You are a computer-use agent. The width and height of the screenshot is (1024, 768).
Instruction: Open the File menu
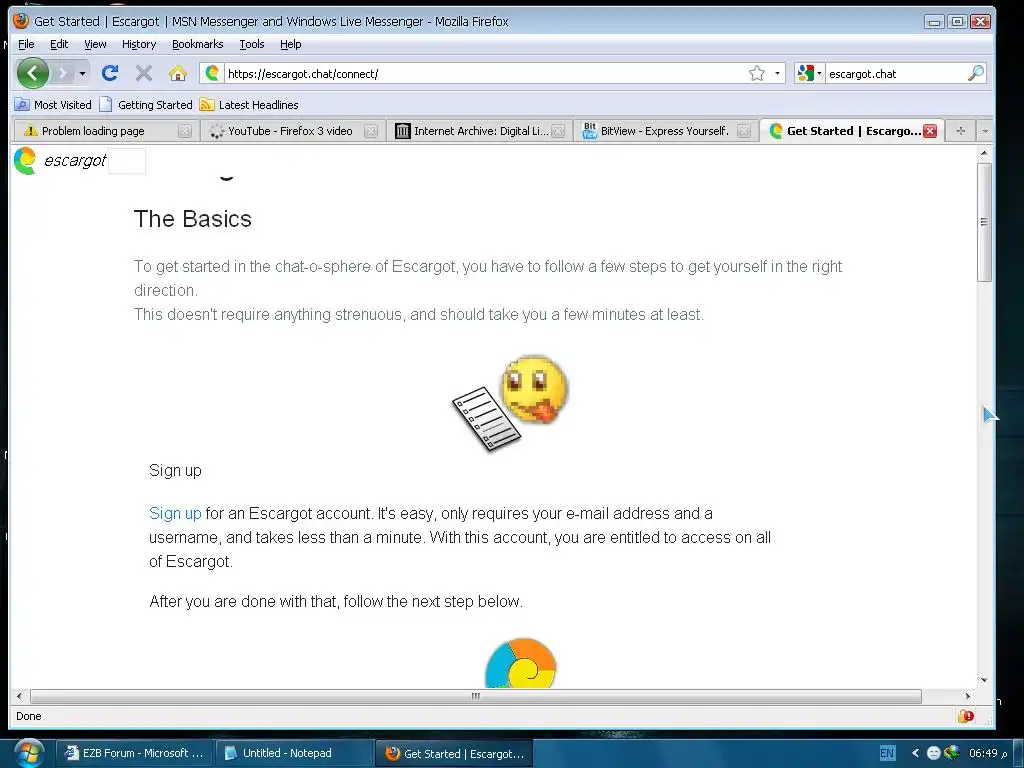click(26, 44)
